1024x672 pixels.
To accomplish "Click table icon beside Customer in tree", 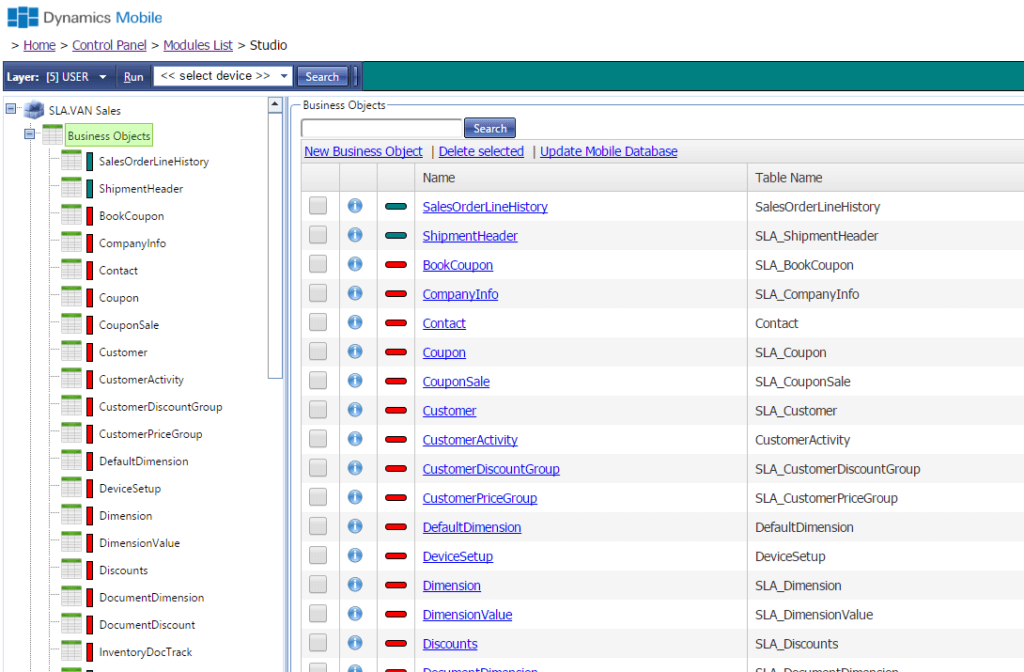I will [x=71, y=351].
